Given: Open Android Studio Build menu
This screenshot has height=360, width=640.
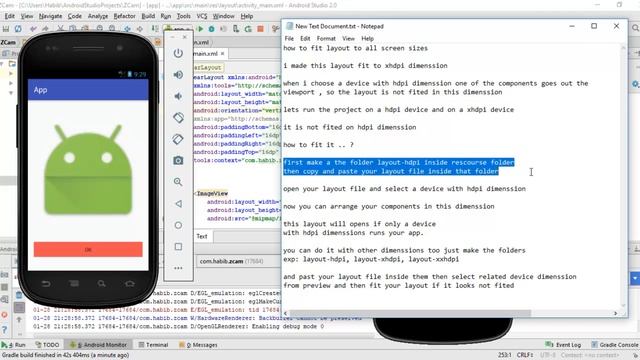Looking at the screenshot, I should pyautogui.click(x=148, y=16).
